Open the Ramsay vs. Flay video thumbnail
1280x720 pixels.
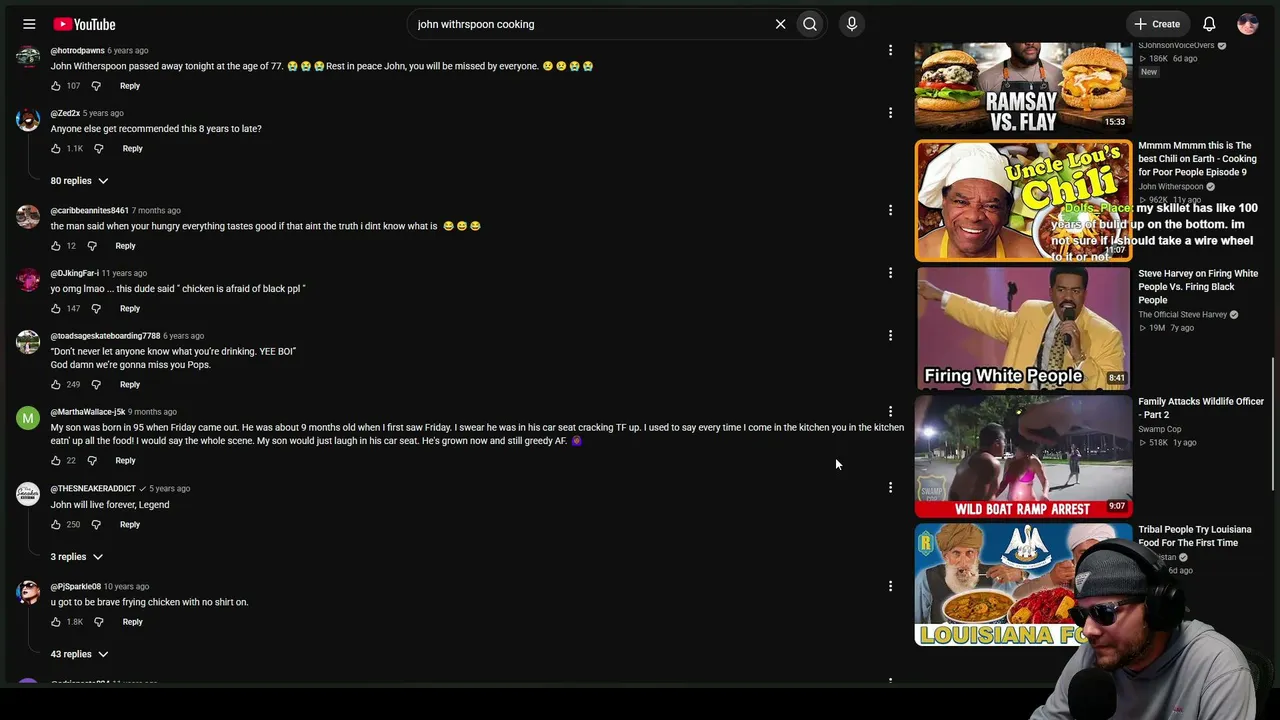(x=1023, y=87)
